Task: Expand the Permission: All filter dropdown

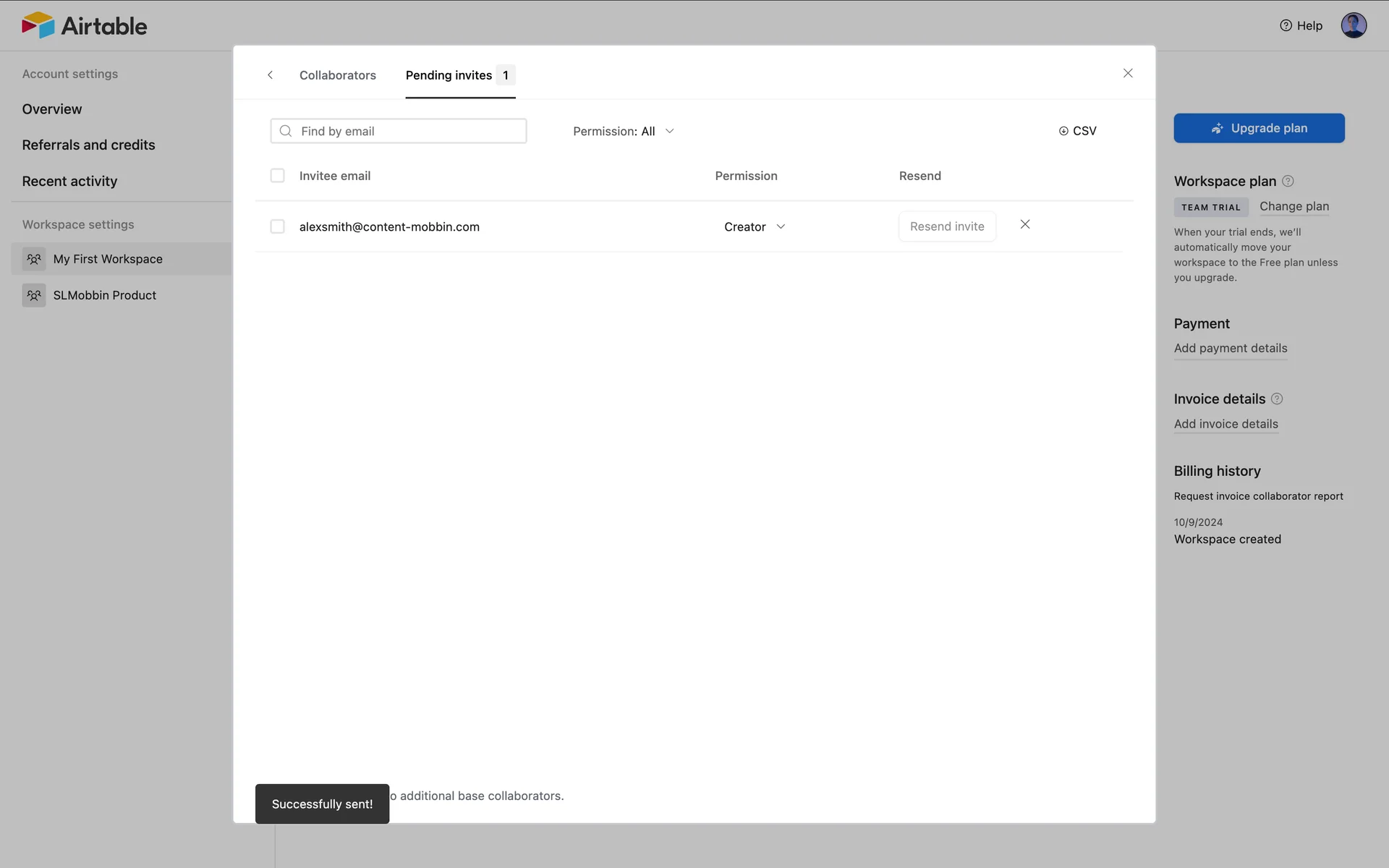Action: (623, 131)
